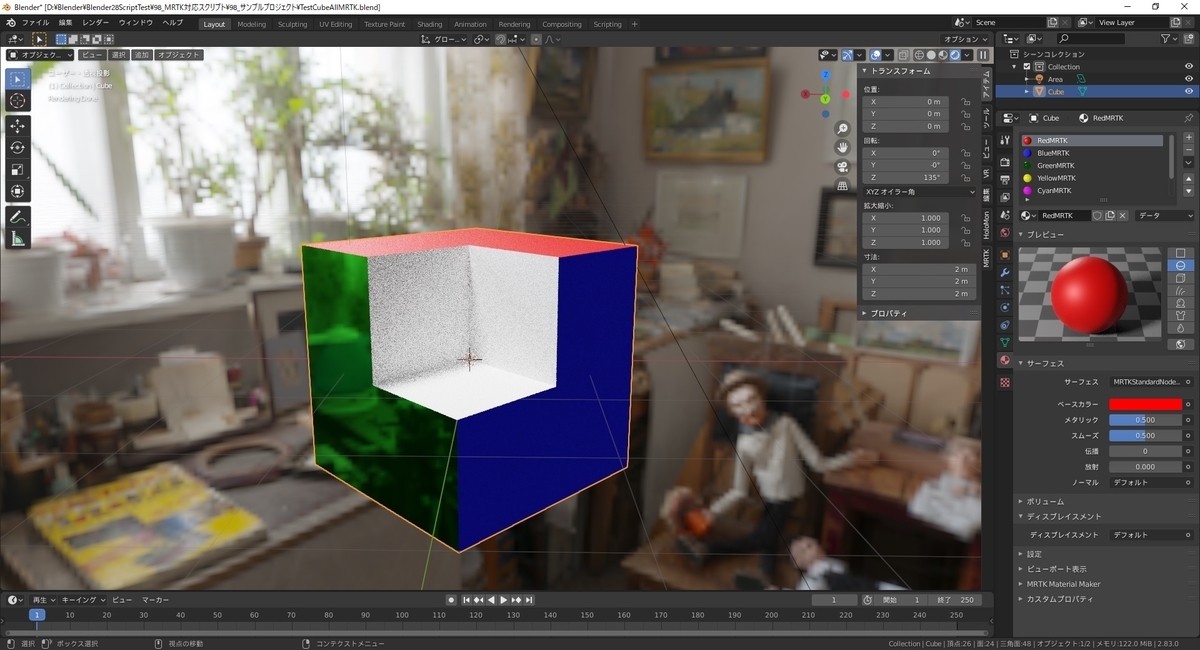Switch to the Shading workspace tab

[x=430, y=24]
